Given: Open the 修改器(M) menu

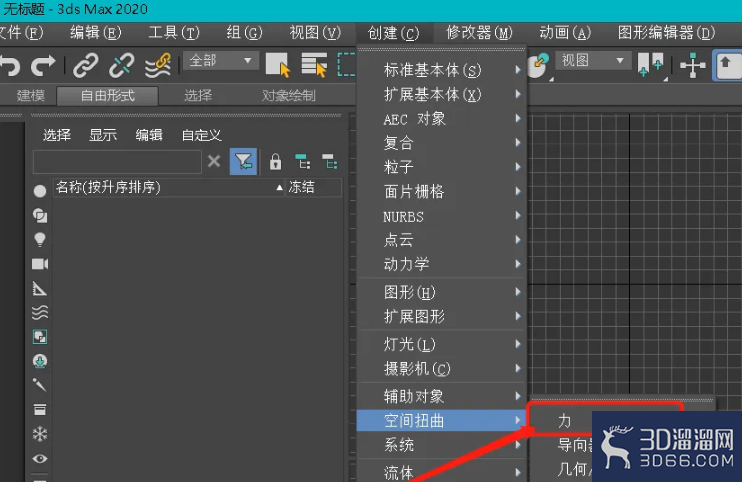Looking at the screenshot, I should tap(479, 33).
